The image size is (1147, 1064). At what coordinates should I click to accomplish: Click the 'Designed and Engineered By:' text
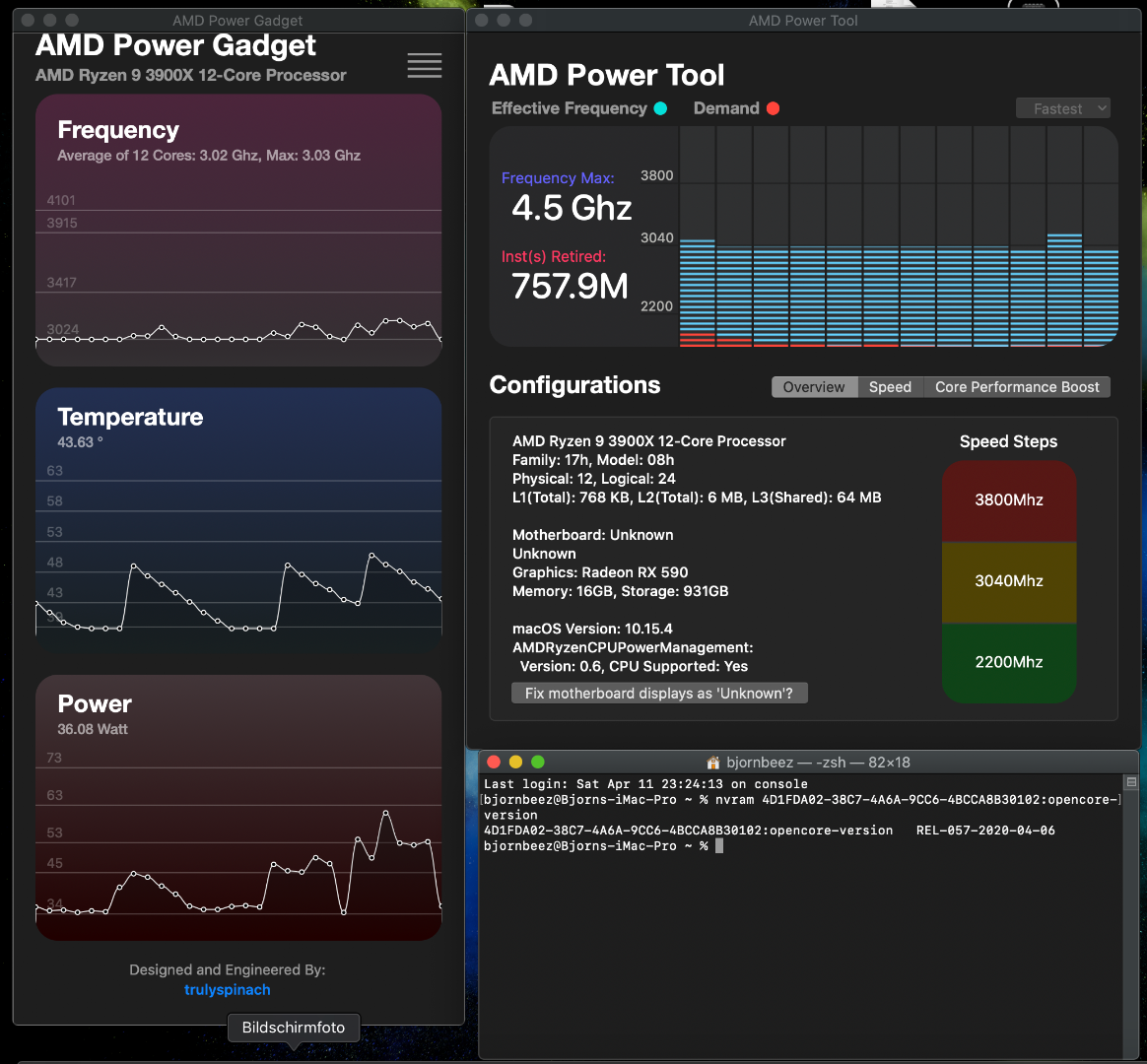[228, 969]
